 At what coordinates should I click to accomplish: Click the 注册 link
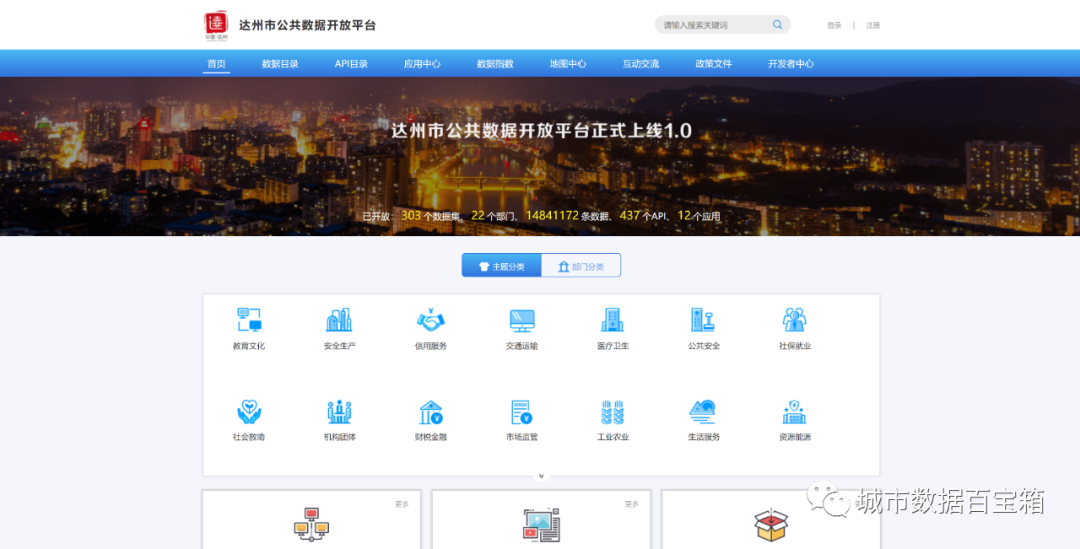(x=873, y=25)
